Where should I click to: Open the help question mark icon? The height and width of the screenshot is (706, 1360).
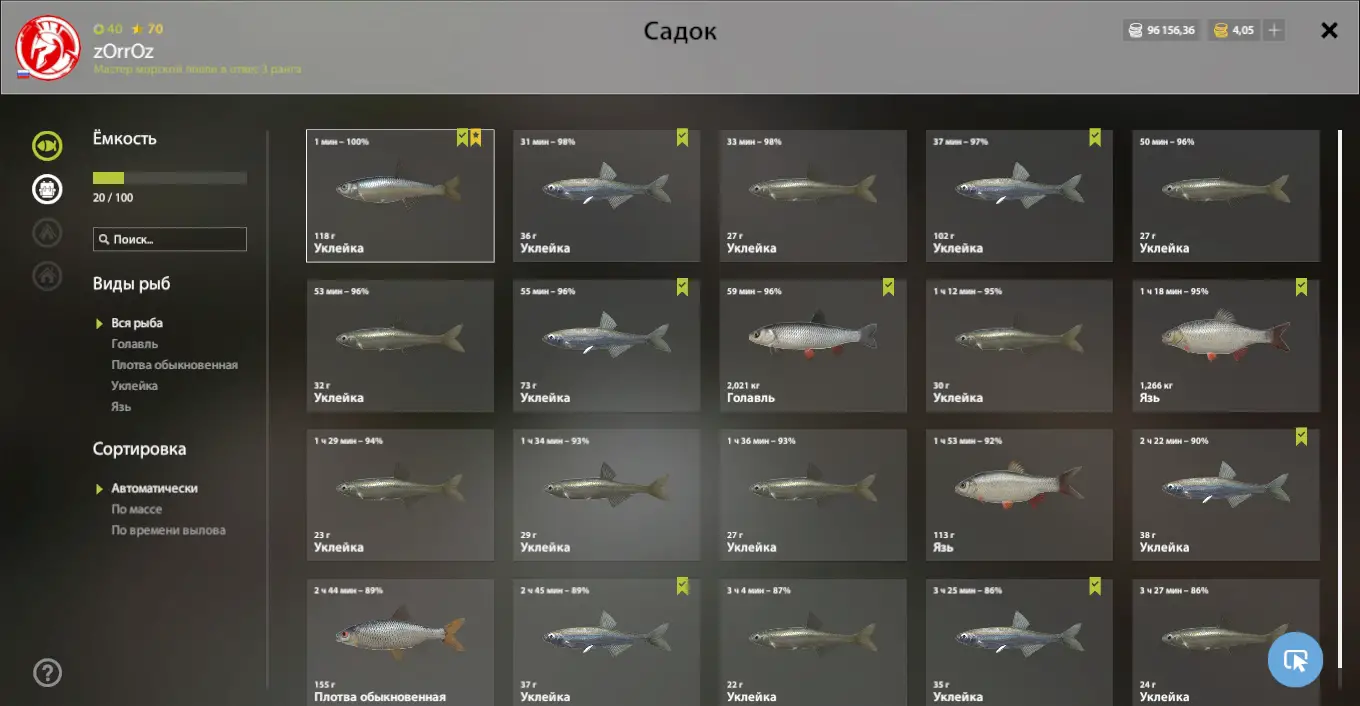click(x=47, y=672)
